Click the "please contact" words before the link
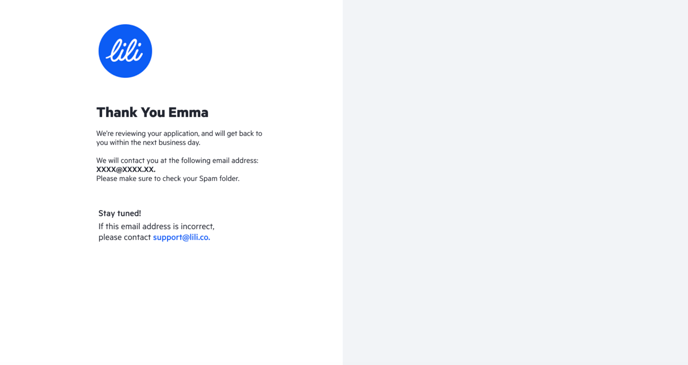Viewport: 688px width, 365px height. point(125,237)
